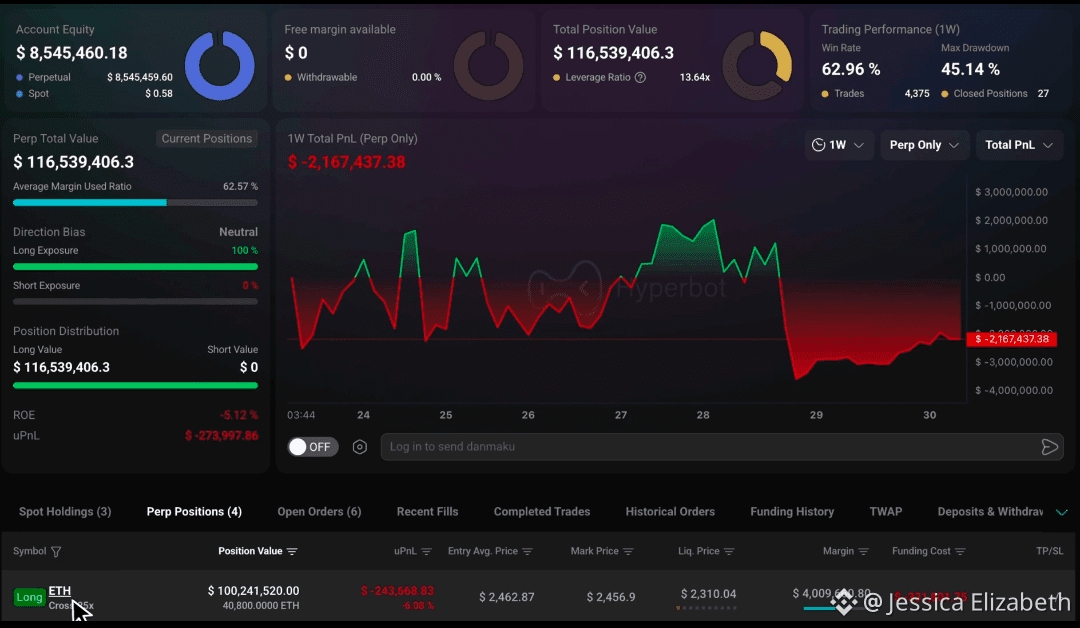The image size is (1080, 628).
Task: Sort by uPnL column icon
Action: click(x=426, y=552)
